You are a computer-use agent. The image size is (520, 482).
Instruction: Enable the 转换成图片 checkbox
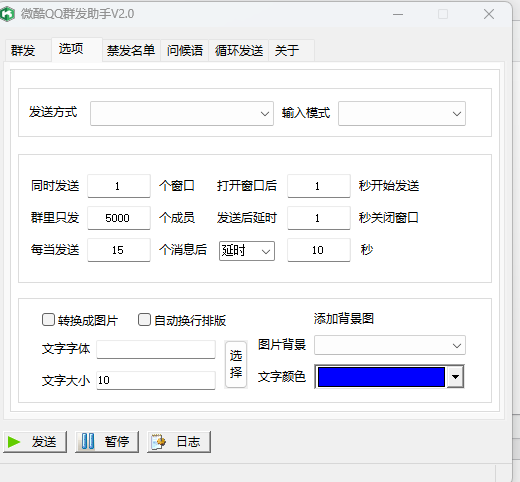coord(48,319)
